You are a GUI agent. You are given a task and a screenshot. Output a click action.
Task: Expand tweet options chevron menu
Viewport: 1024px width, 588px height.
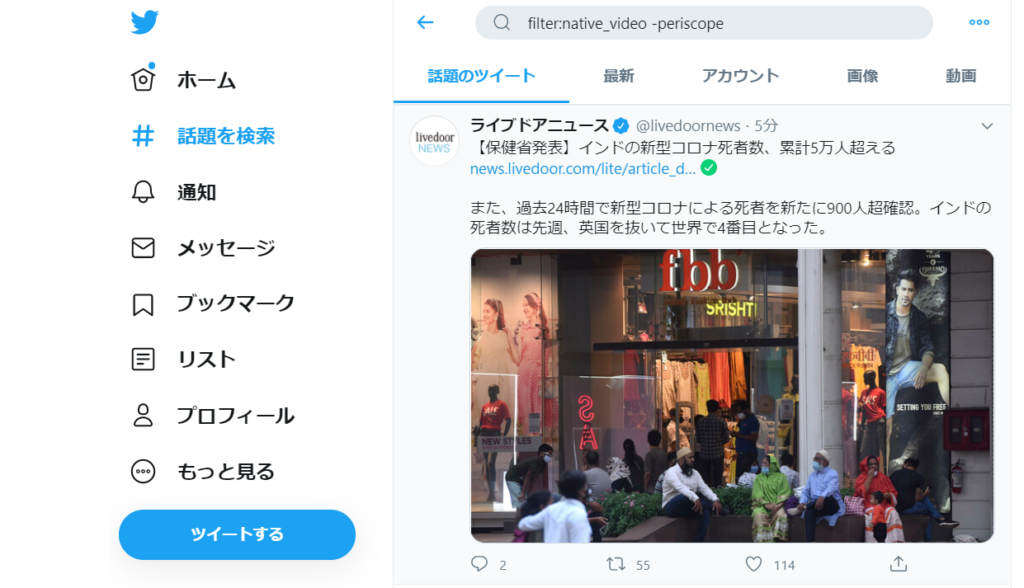tap(987, 126)
